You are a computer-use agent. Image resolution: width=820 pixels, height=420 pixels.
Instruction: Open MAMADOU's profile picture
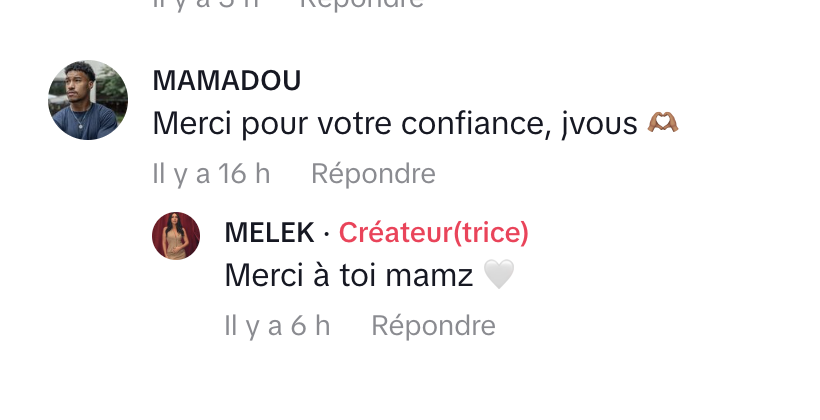point(88,100)
